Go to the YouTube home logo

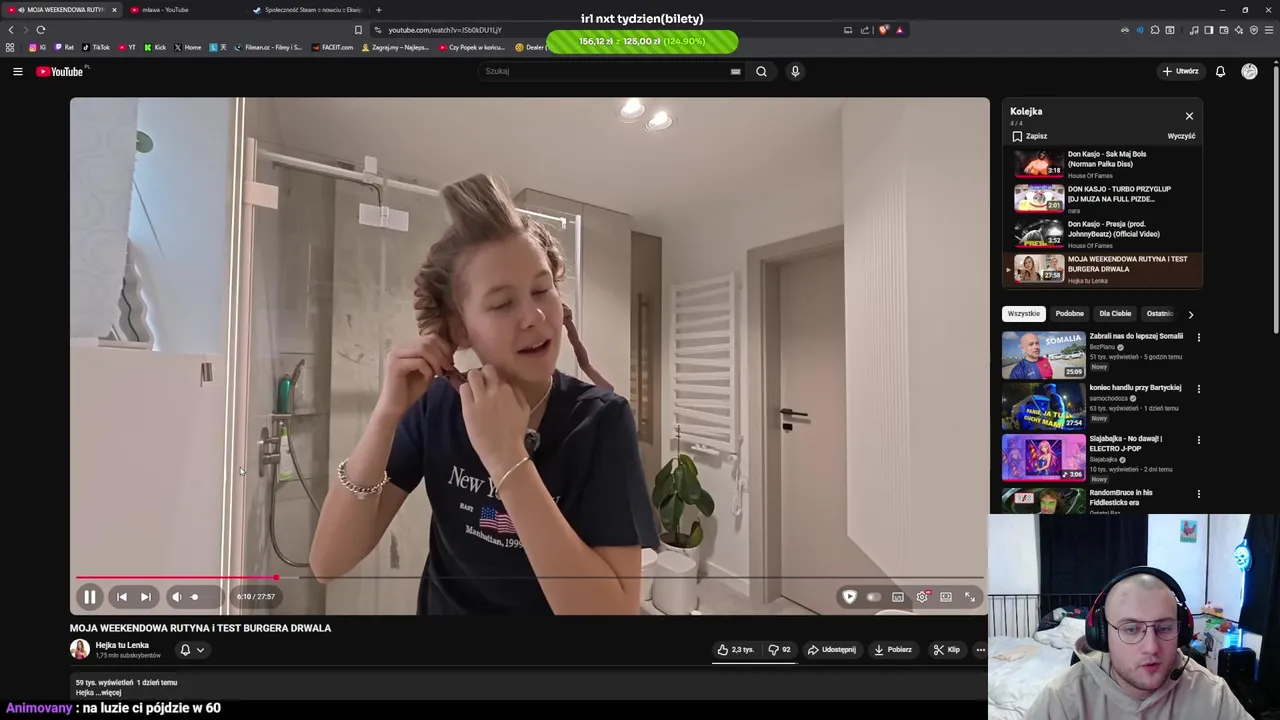point(60,71)
